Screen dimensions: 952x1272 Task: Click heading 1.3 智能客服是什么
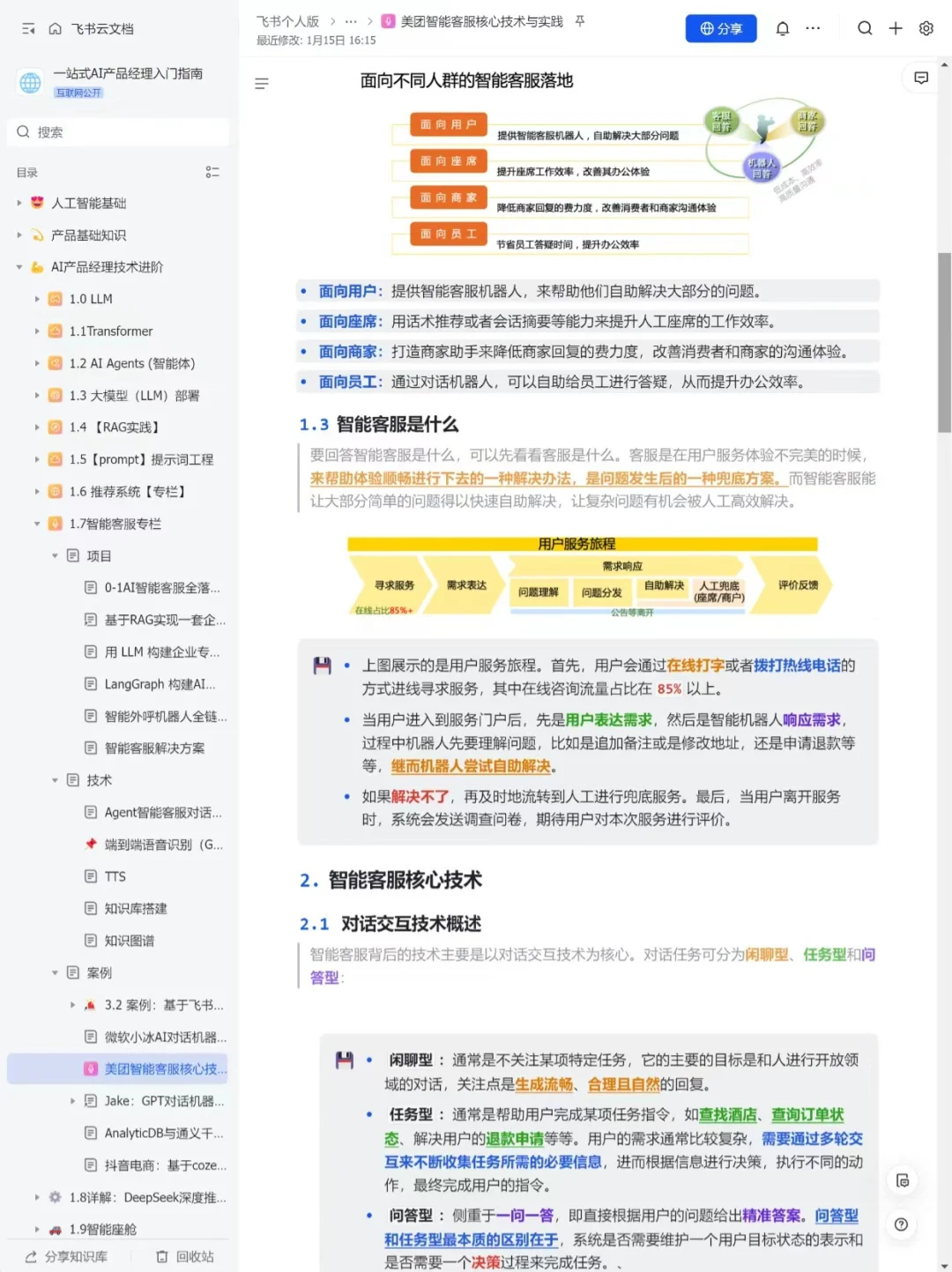click(379, 425)
